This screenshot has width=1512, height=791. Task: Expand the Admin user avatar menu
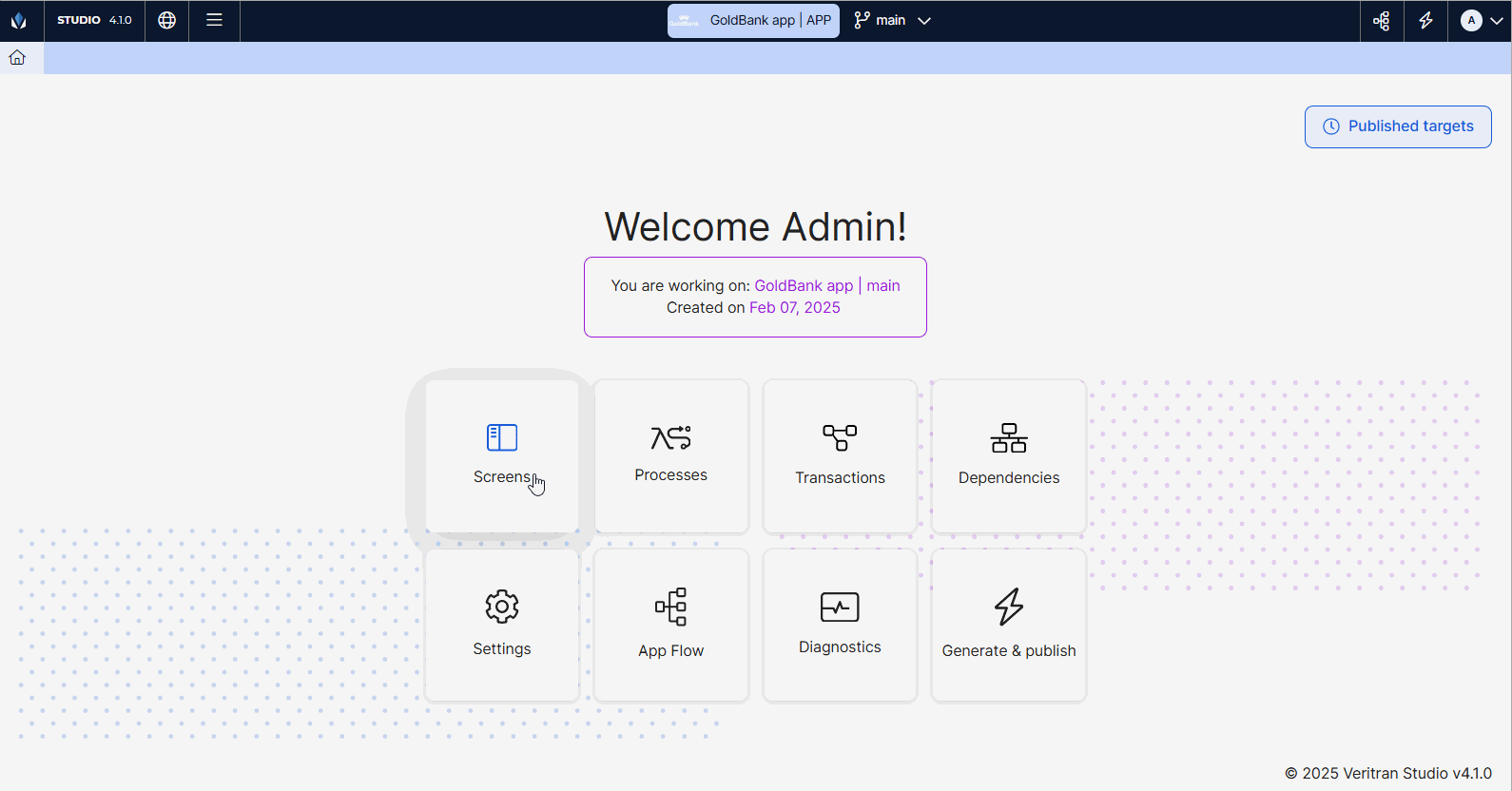pos(1481,20)
